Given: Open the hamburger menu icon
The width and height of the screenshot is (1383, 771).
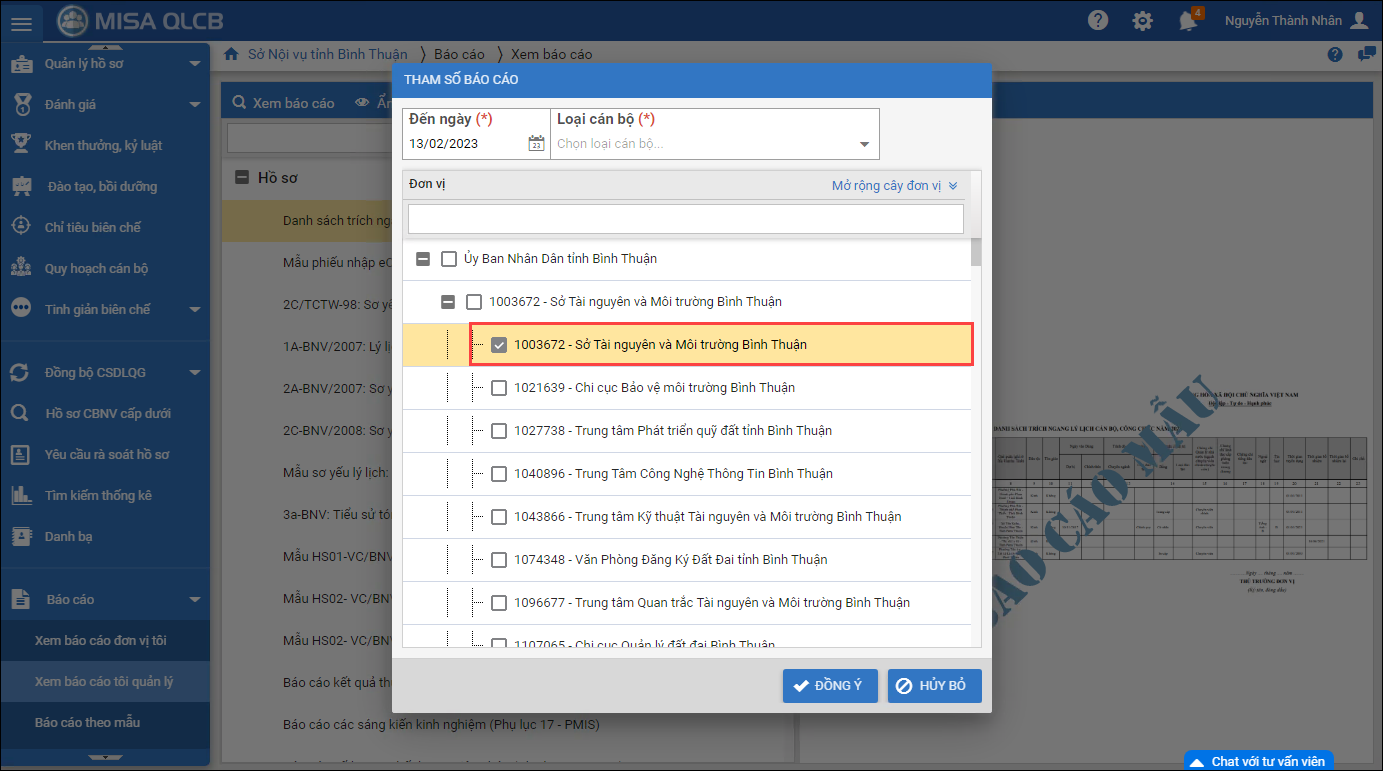Looking at the screenshot, I should tap(21, 21).
